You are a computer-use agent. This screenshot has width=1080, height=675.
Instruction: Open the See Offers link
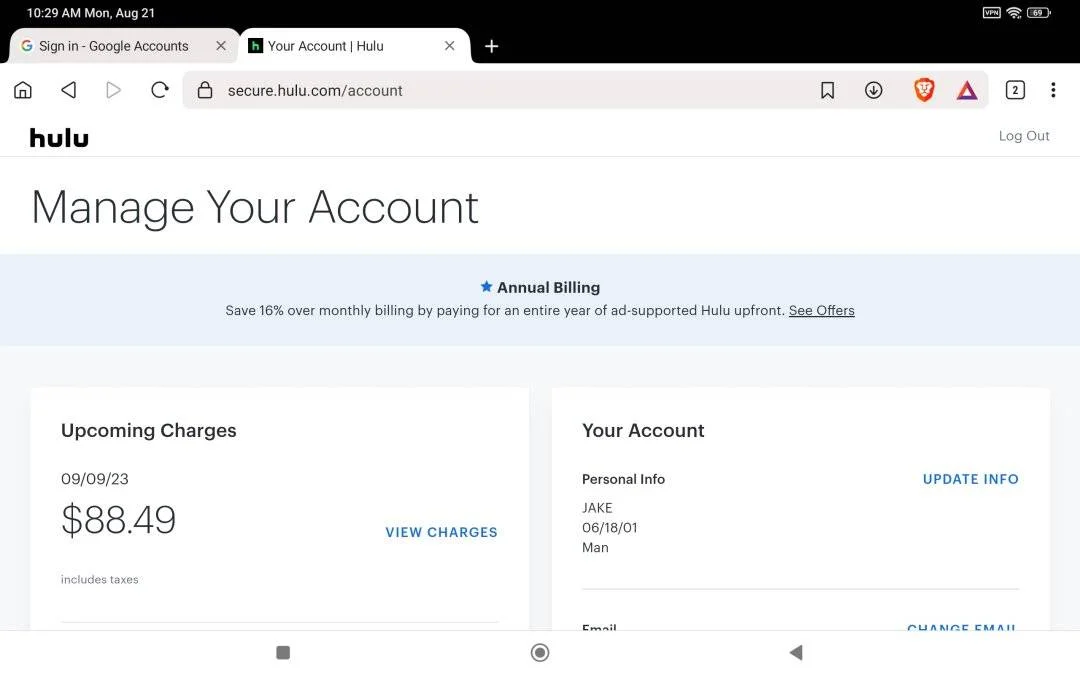click(x=821, y=311)
